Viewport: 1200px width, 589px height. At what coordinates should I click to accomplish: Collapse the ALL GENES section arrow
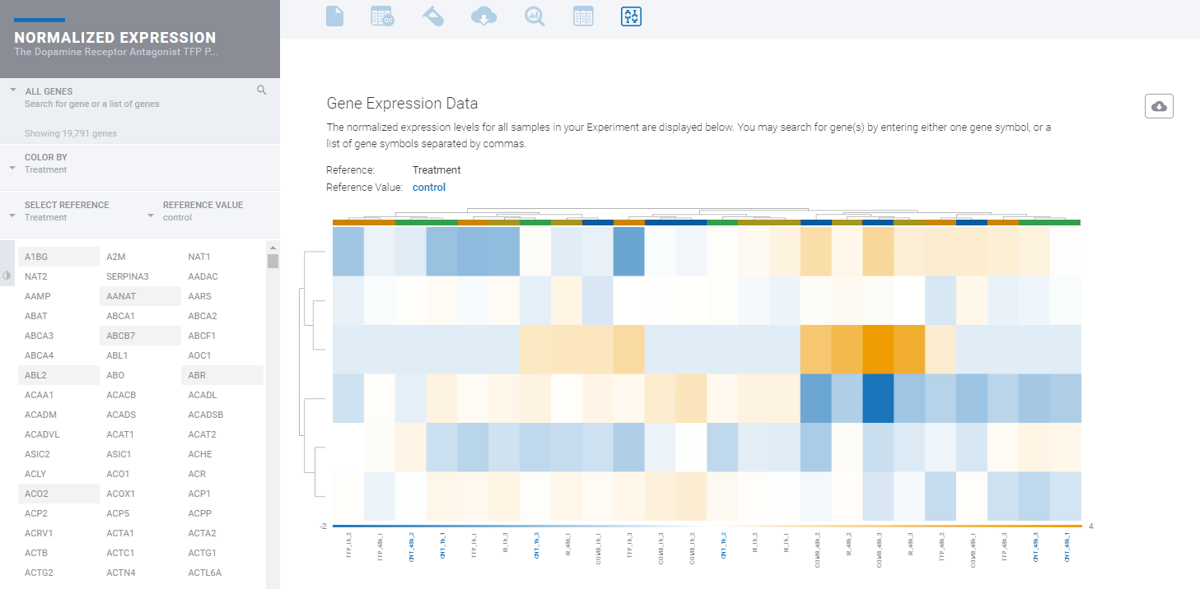coord(13,90)
